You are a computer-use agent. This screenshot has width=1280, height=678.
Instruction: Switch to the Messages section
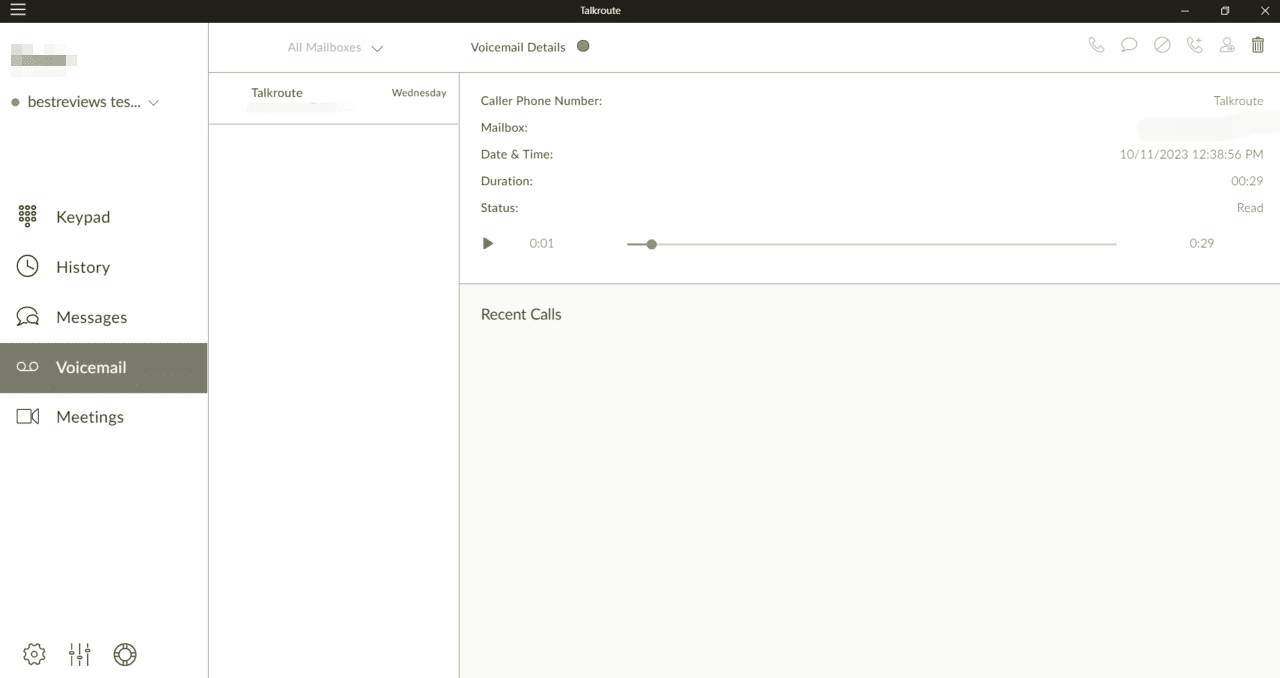(92, 317)
